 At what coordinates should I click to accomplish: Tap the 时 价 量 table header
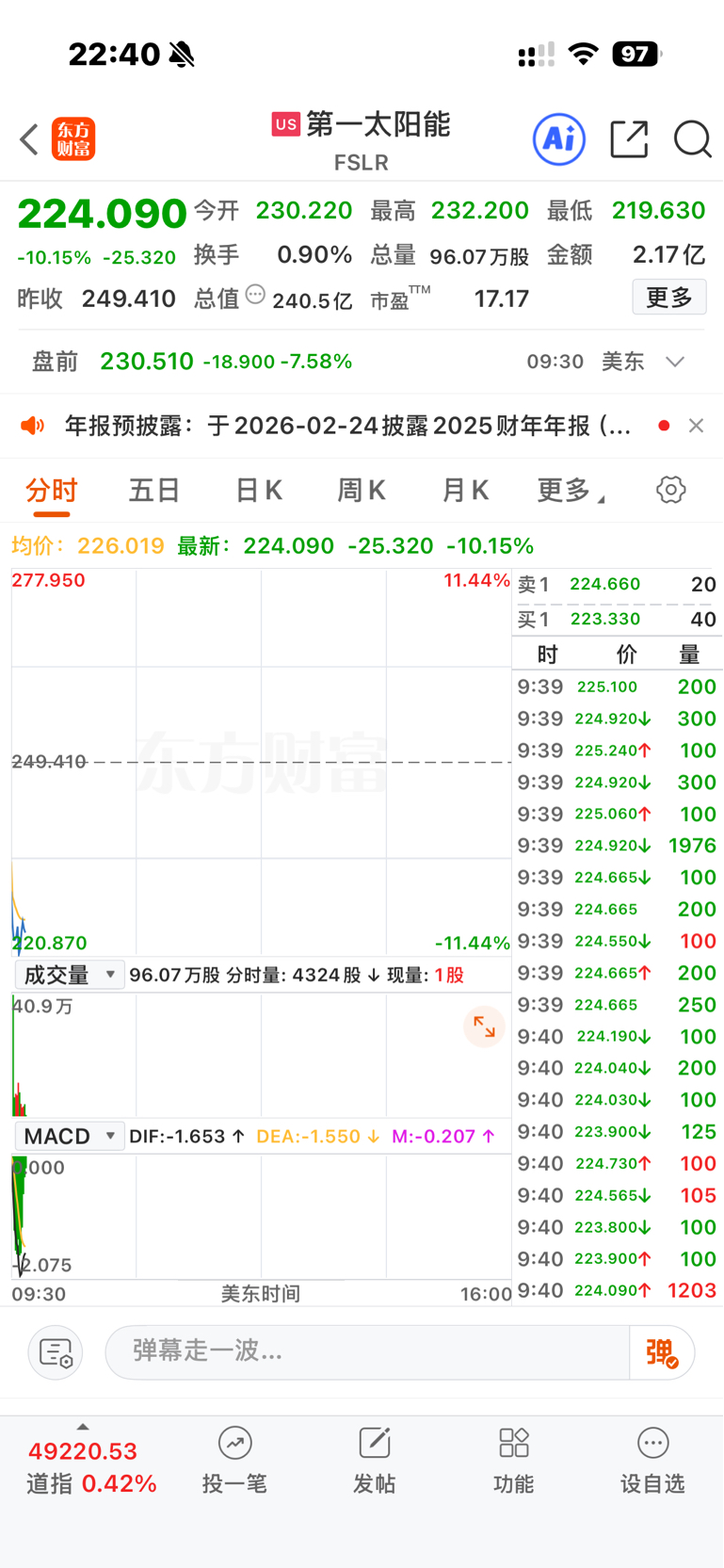(617, 655)
